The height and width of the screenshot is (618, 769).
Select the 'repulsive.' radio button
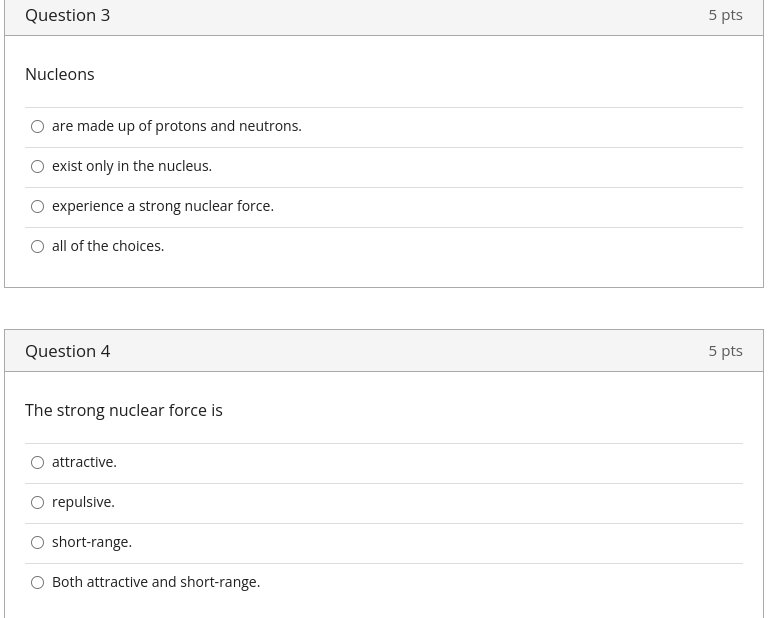click(37, 503)
